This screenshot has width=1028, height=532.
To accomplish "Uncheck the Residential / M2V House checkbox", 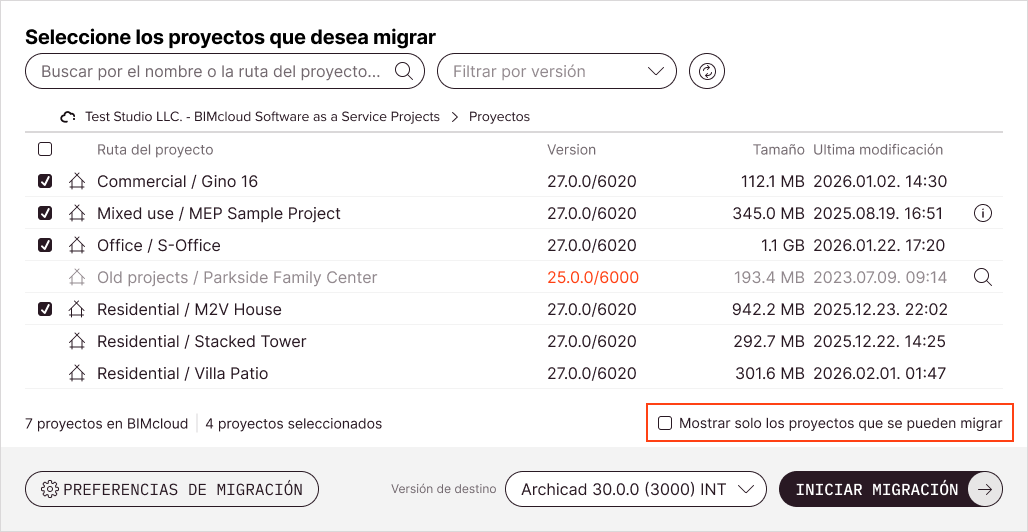I will point(45,310).
